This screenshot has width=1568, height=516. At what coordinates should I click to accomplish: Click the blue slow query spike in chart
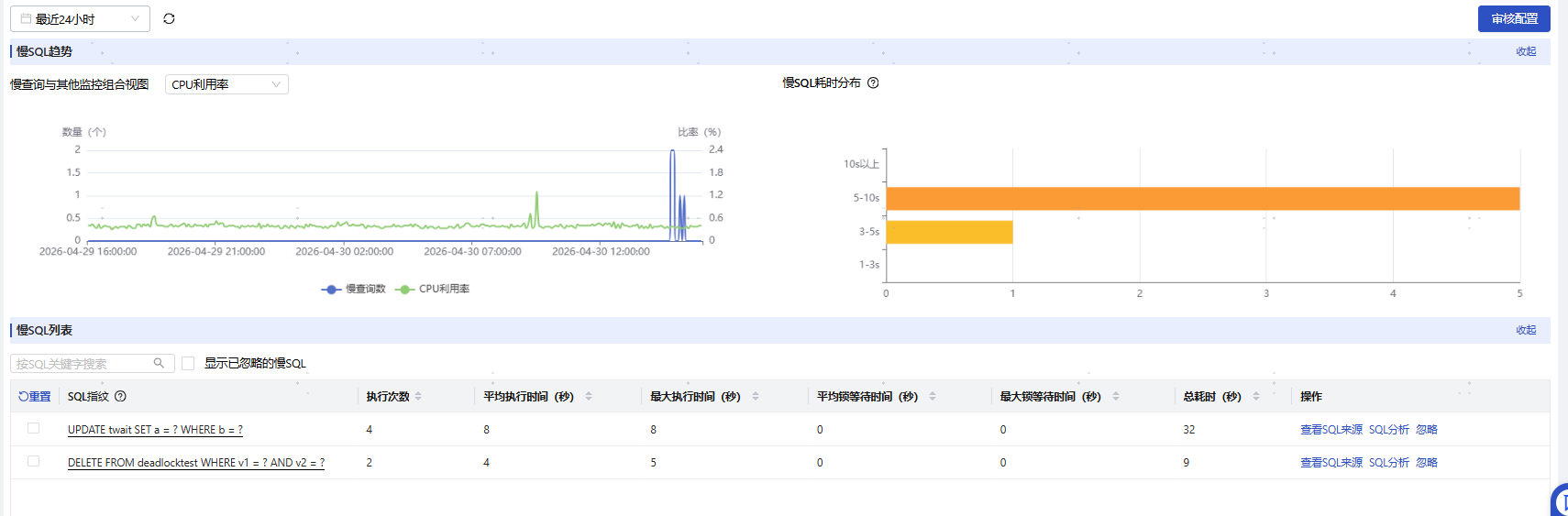(672, 194)
